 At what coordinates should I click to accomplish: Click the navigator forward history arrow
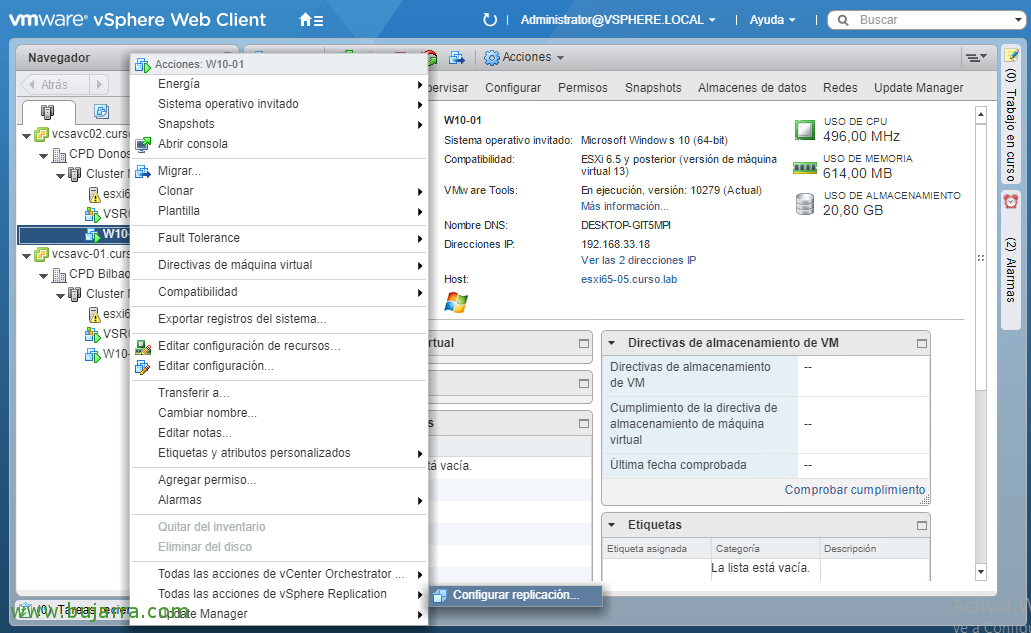point(99,85)
